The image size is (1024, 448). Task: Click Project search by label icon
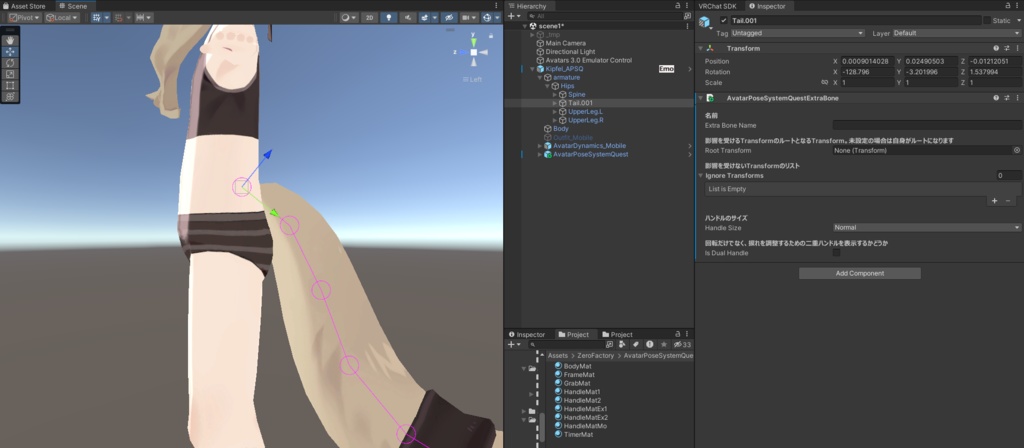tap(635, 344)
